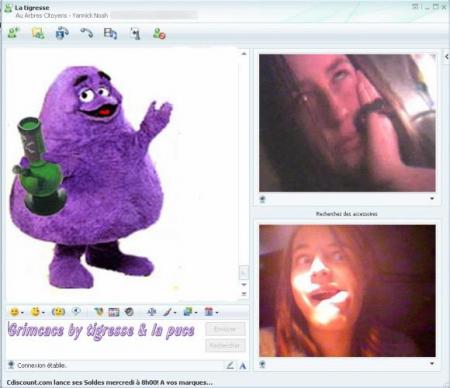Expand dropdown arrow next to paintbrush
Viewport: 450px width, 388px height.
pos(175,313)
